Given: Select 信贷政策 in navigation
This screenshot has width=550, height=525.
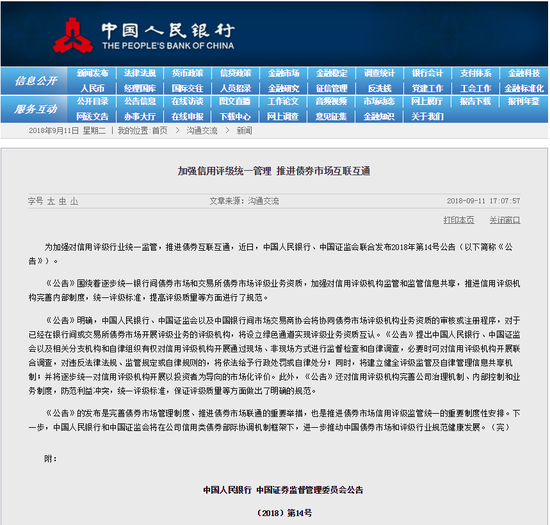Looking at the screenshot, I should [x=236, y=73].
